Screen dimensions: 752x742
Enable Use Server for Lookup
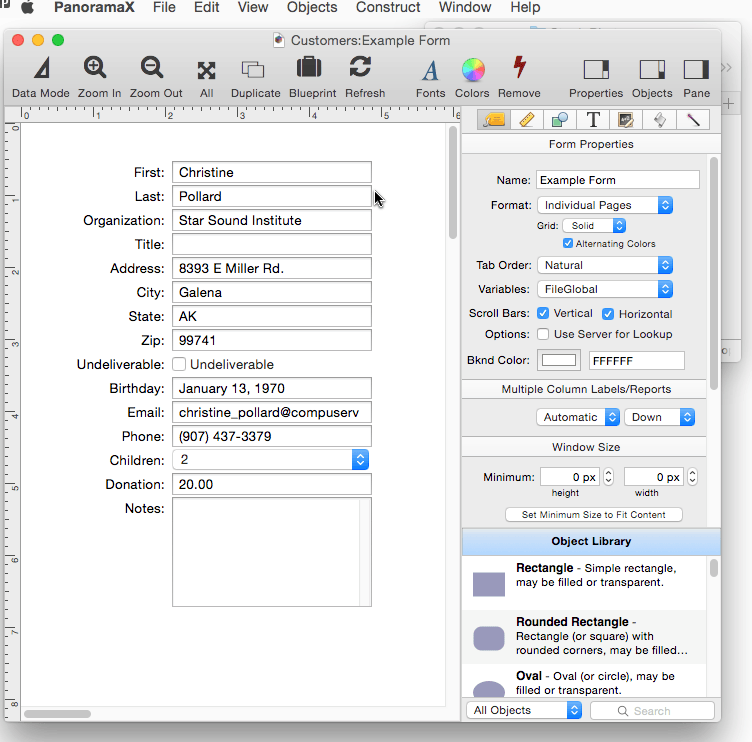(x=543, y=334)
